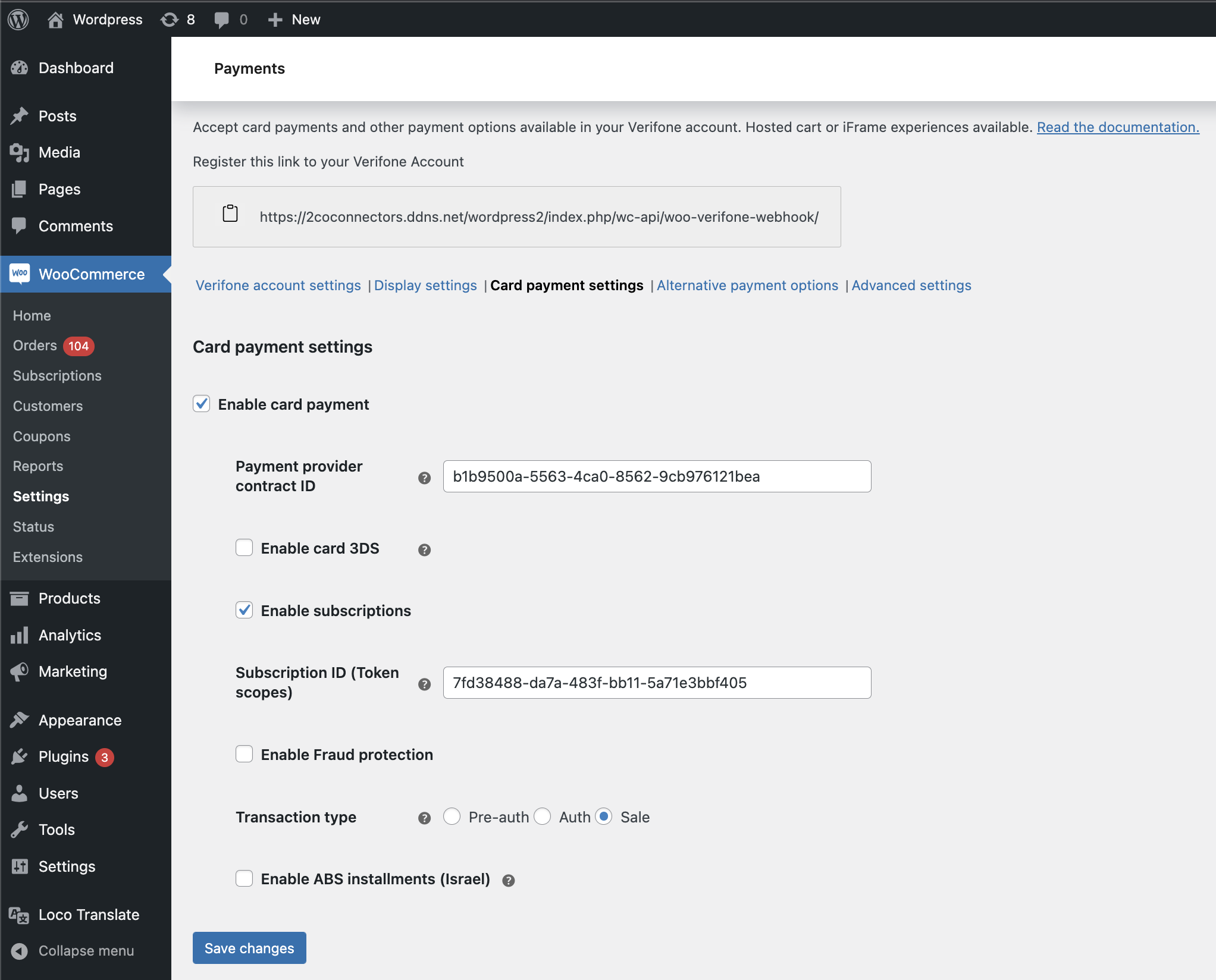
Task: Click the WordPress logo in the admin bar
Action: [x=18, y=19]
